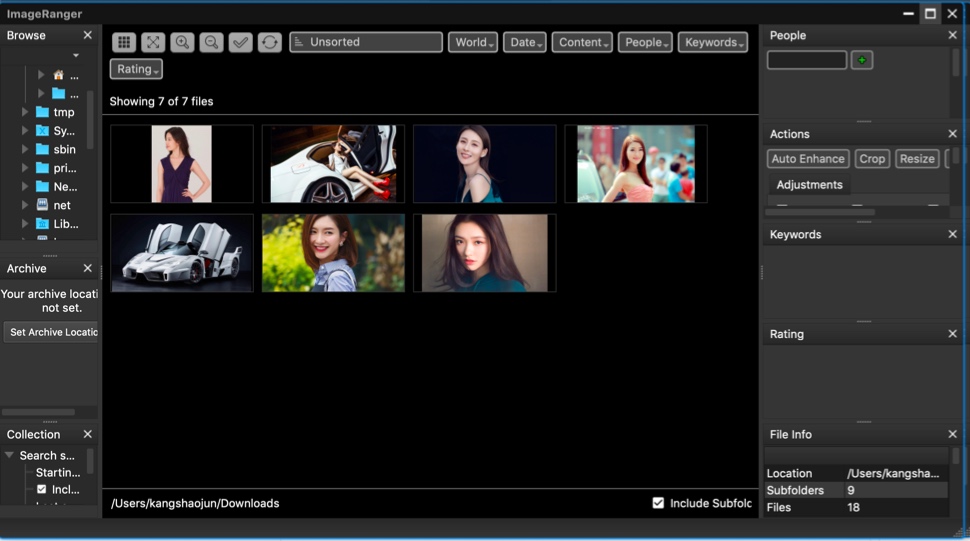Close the Browse panel
This screenshot has height=541, width=970.
pyautogui.click(x=87, y=35)
